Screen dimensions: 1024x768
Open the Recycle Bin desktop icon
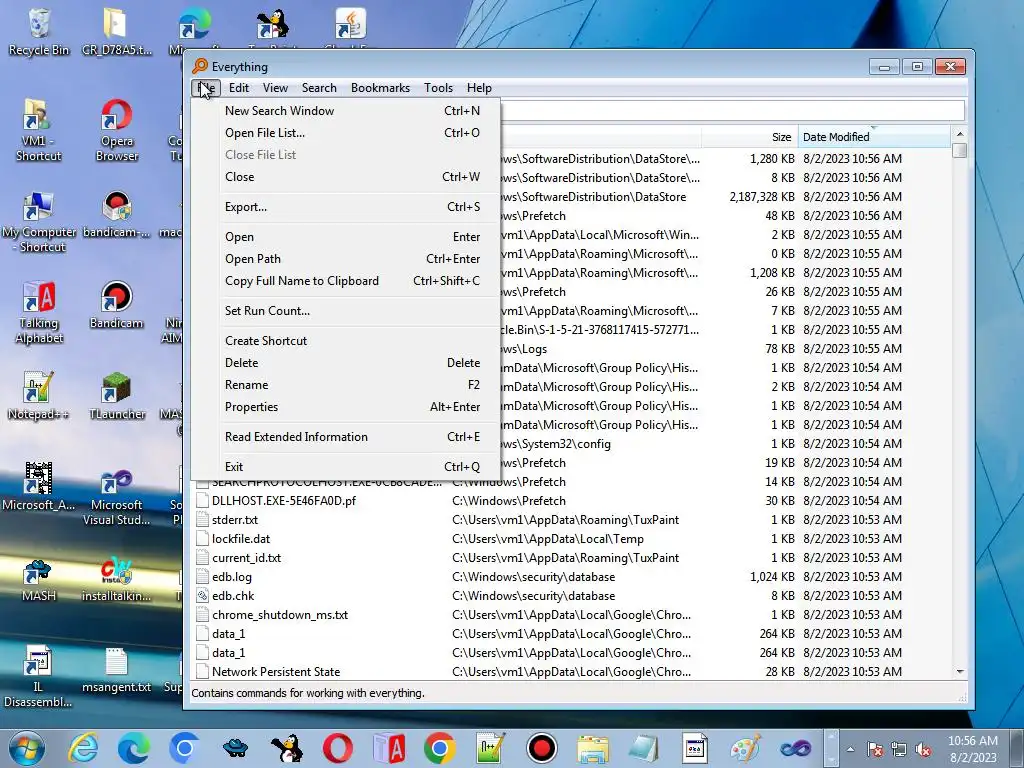pos(39,31)
